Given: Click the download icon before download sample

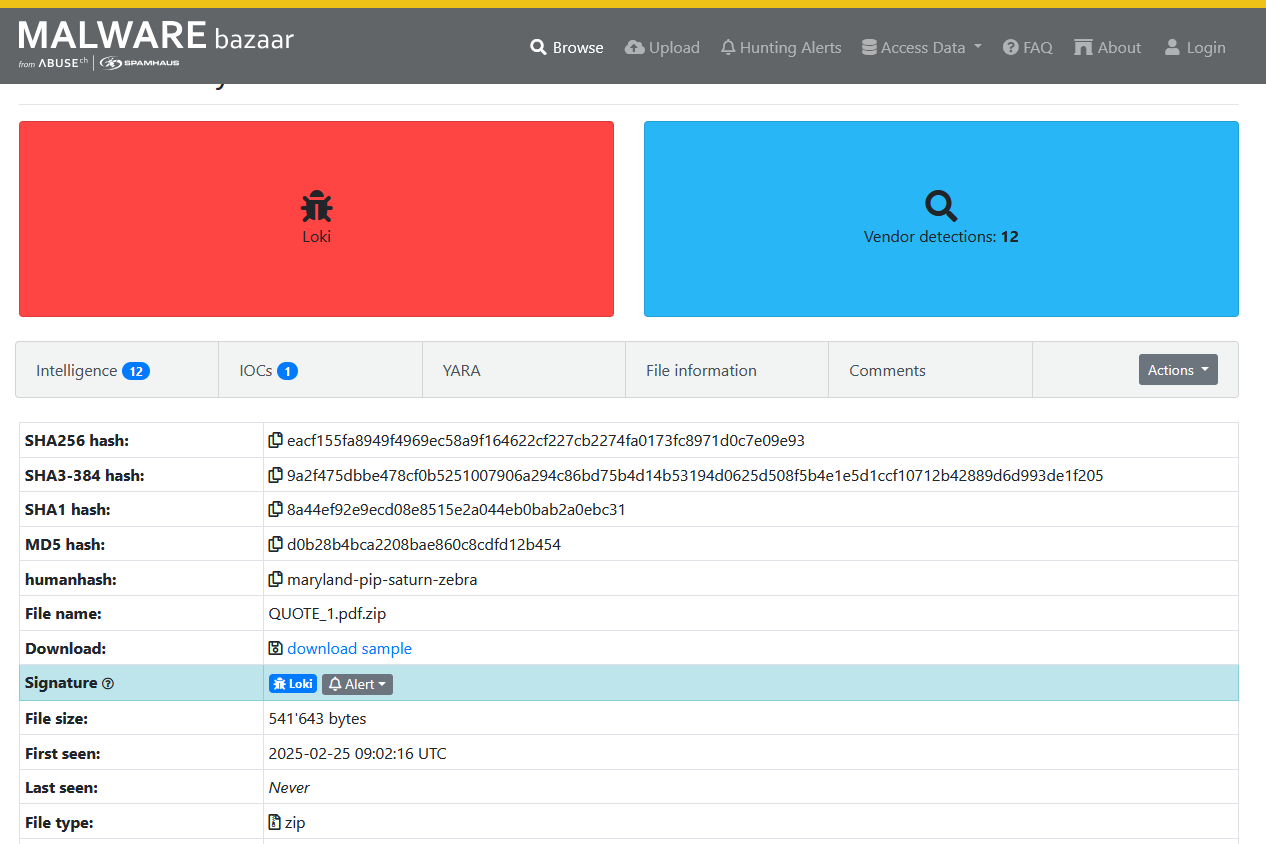Looking at the screenshot, I should pyautogui.click(x=275, y=648).
